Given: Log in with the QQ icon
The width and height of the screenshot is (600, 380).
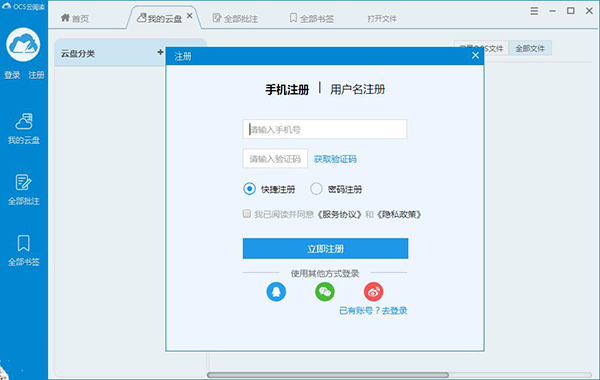Looking at the screenshot, I should coord(276,292).
